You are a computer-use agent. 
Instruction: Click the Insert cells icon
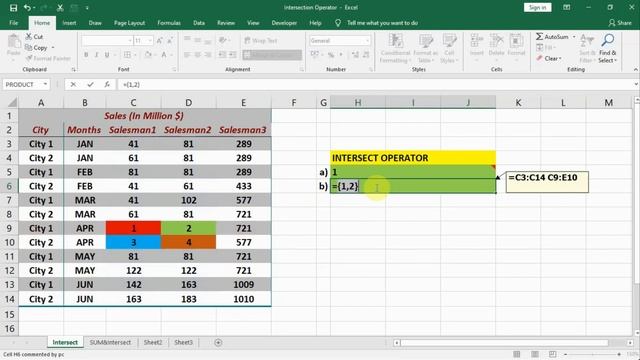click(x=476, y=41)
